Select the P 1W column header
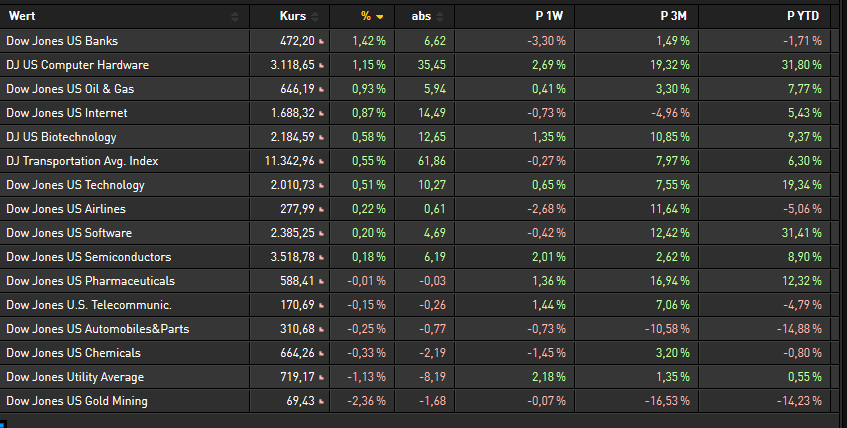 point(549,16)
